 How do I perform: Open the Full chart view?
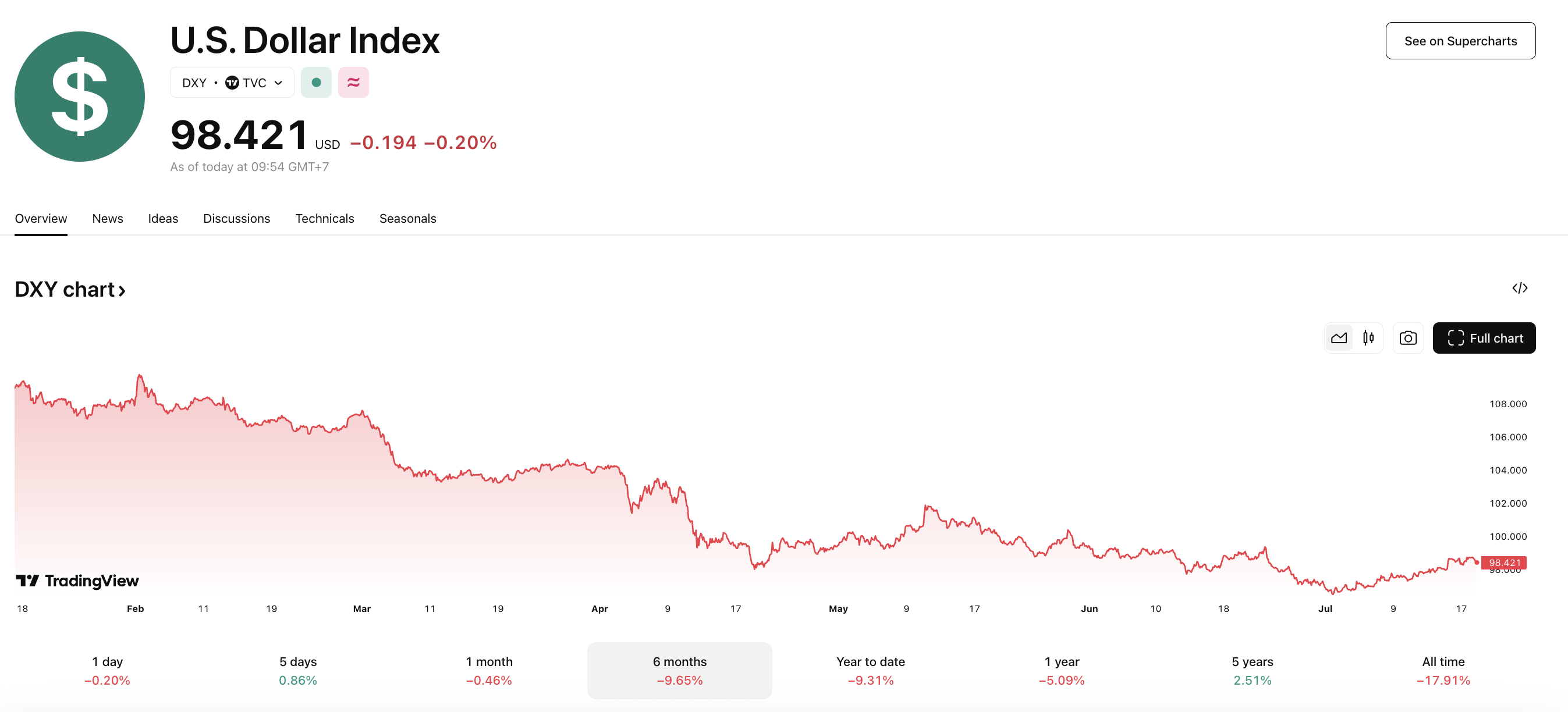coord(1484,338)
